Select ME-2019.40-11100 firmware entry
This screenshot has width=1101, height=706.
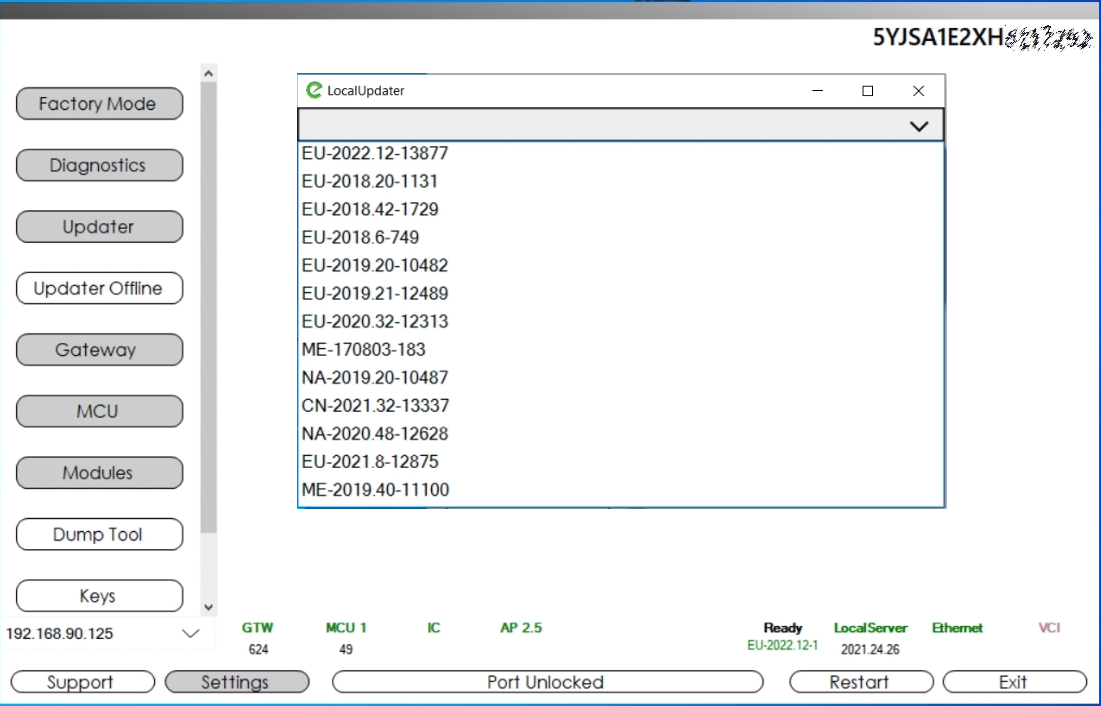tap(375, 490)
